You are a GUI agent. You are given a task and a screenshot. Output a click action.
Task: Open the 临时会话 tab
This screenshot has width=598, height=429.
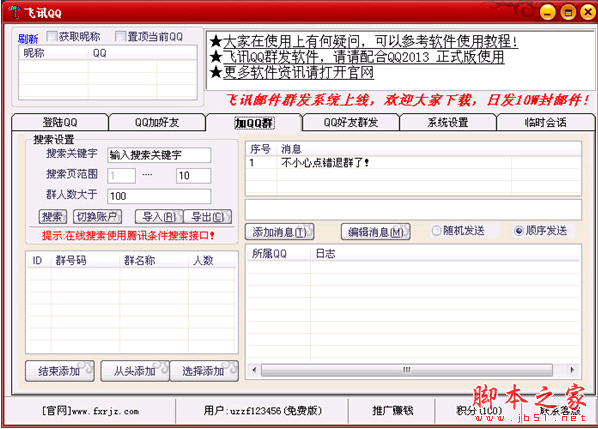point(545,122)
